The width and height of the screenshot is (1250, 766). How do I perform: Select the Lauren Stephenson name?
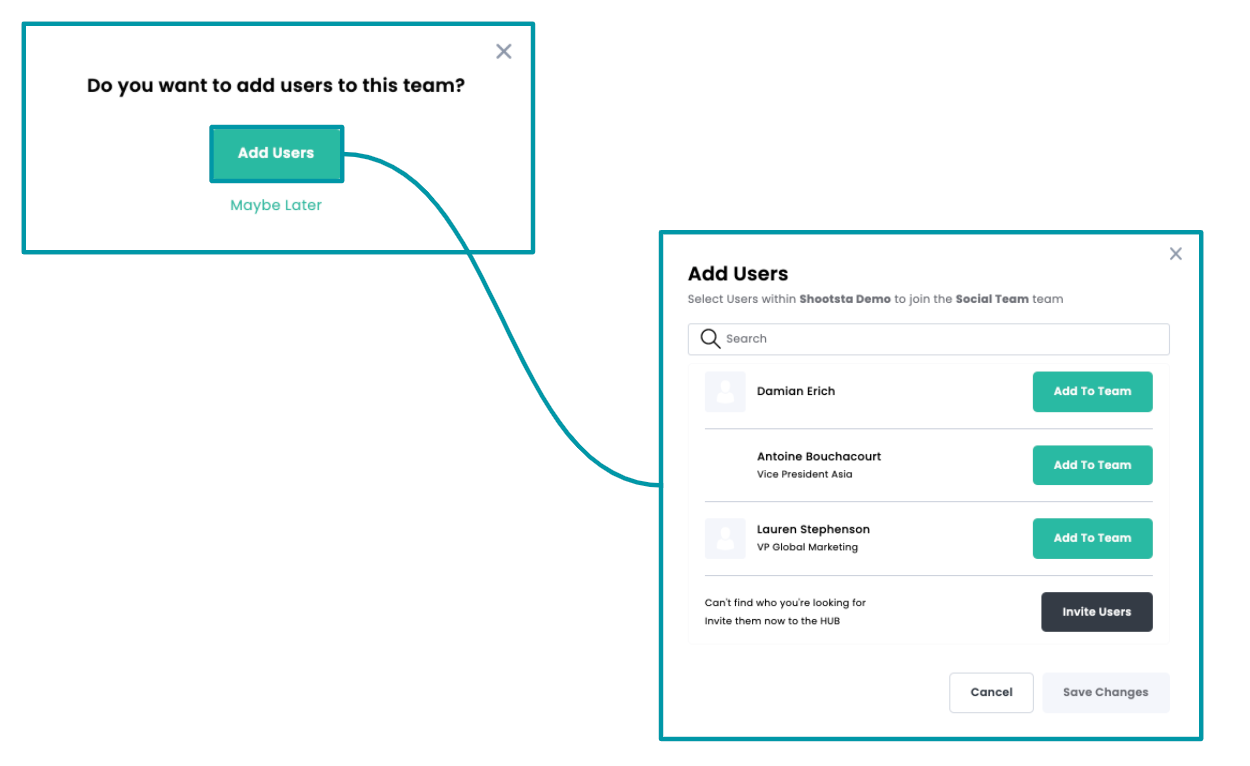click(x=813, y=529)
